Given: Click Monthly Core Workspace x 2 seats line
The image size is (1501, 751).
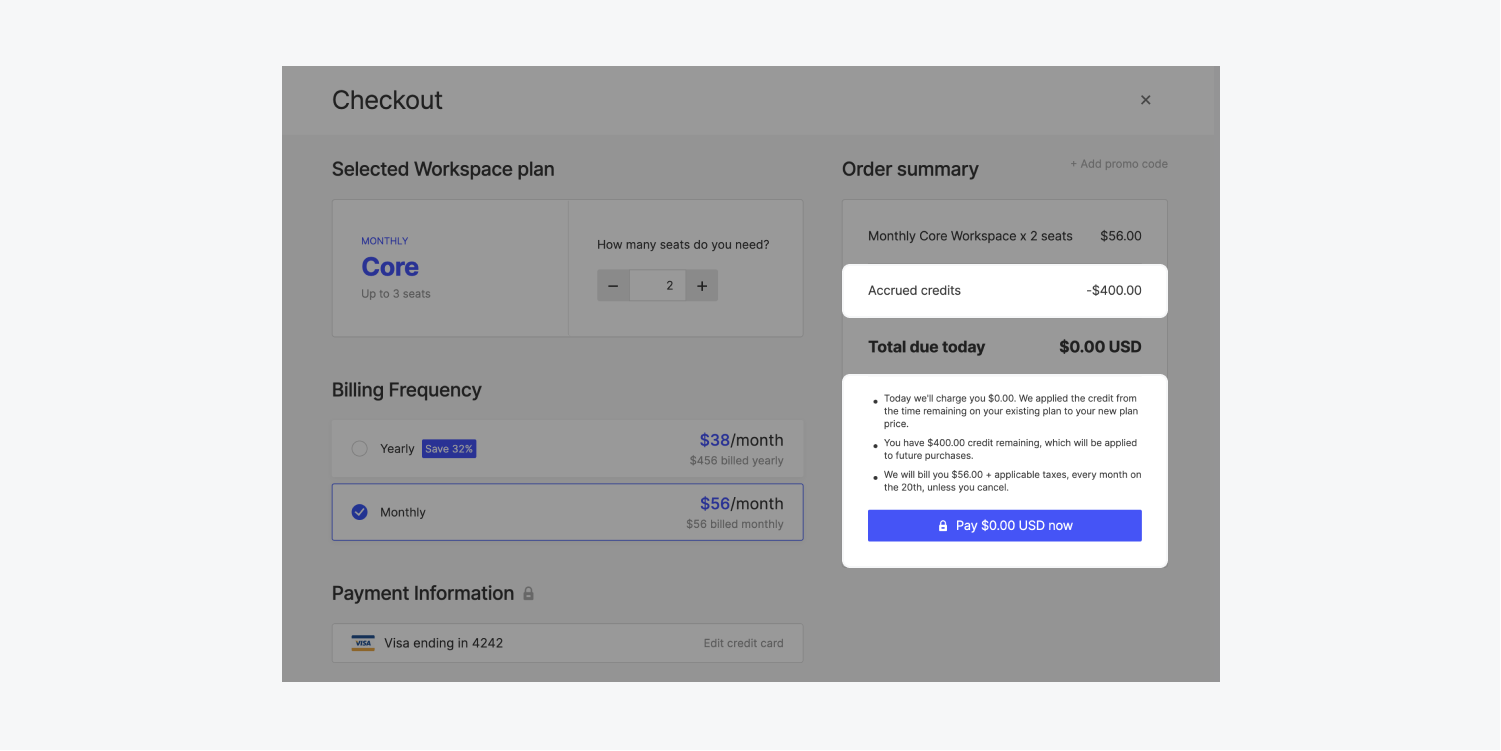Looking at the screenshot, I should click(970, 236).
